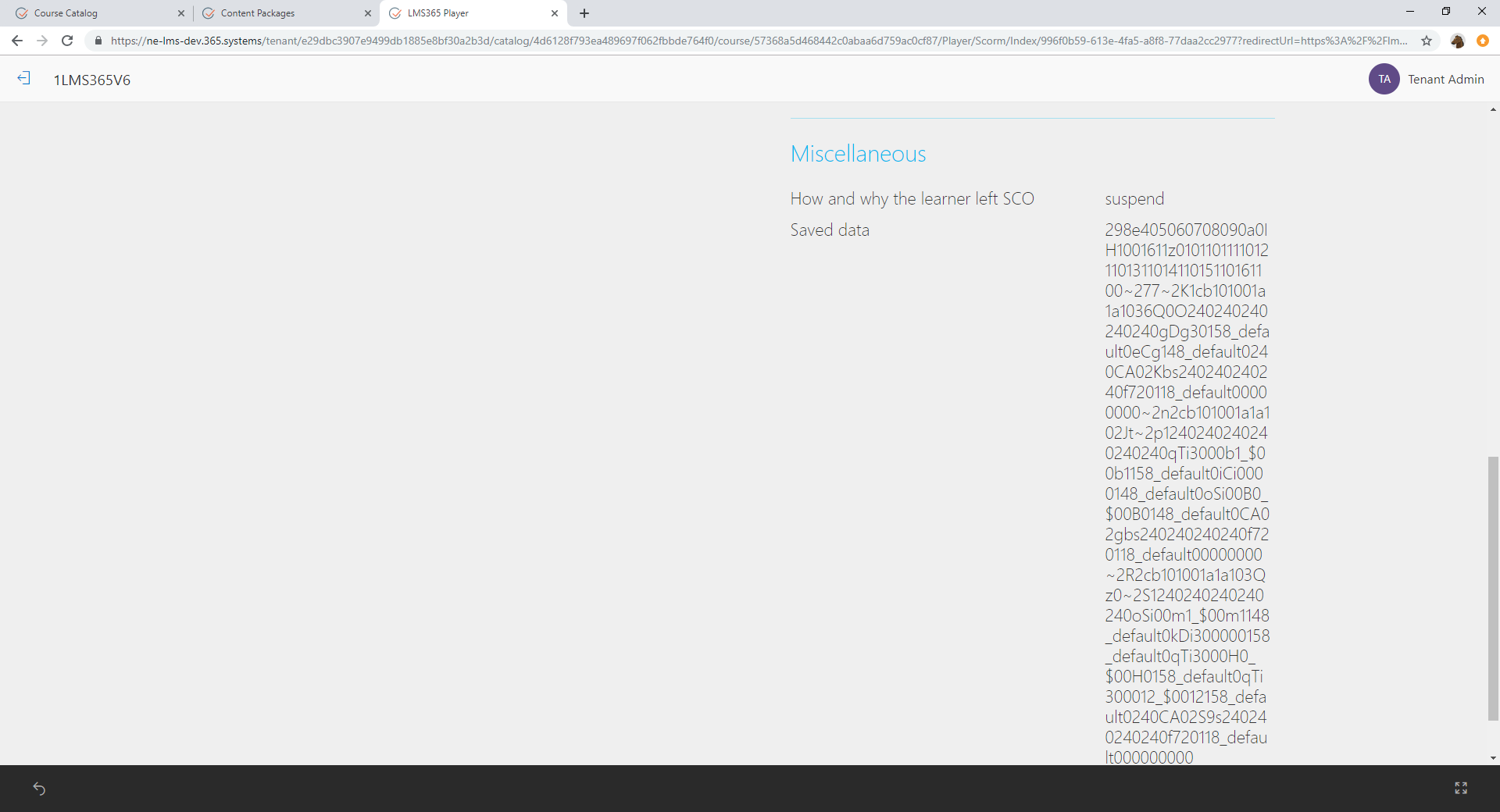Minimize the browser window
Image resolution: width=1500 pixels, height=812 pixels.
click(1410, 11)
